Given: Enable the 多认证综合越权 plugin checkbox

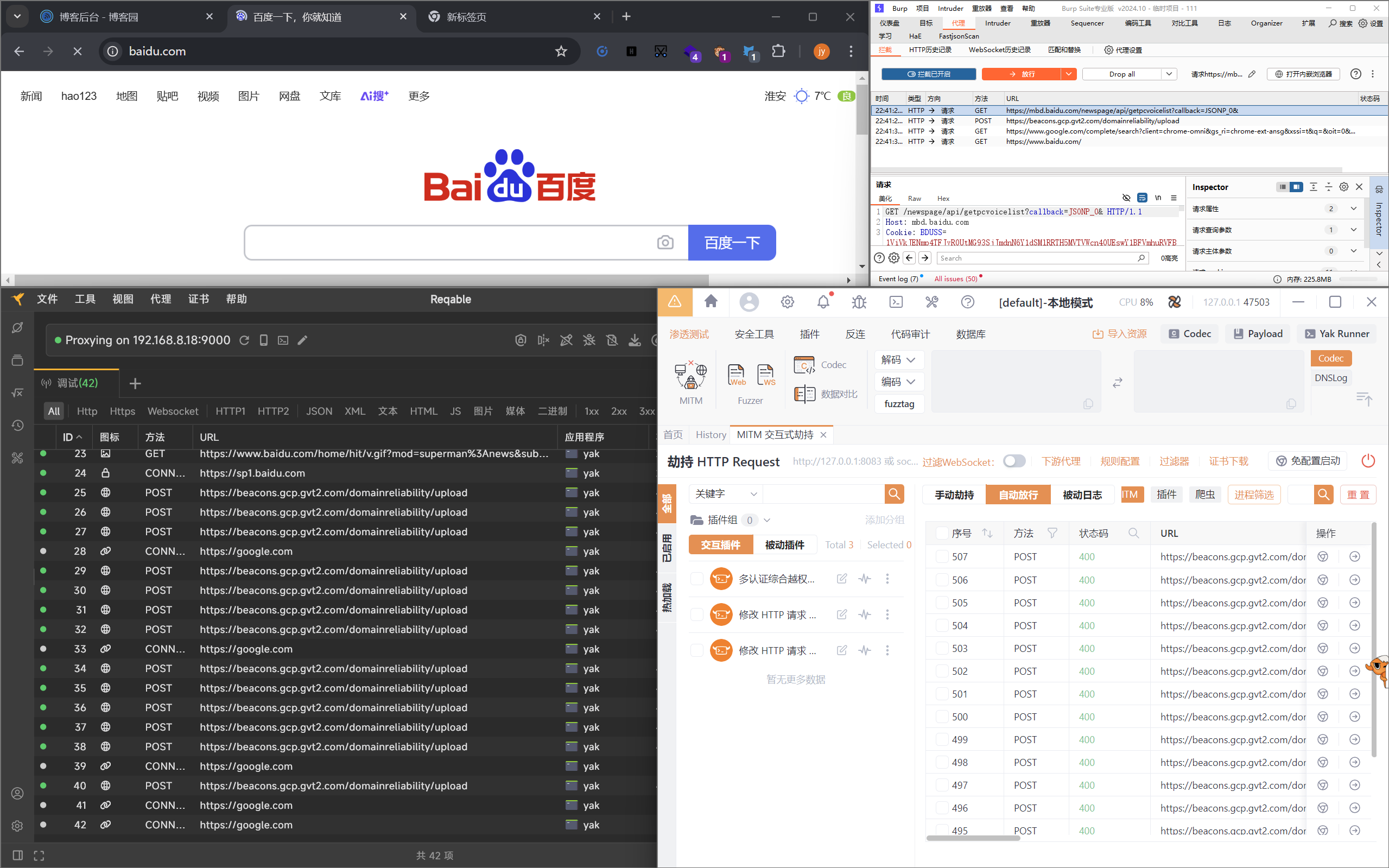Looking at the screenshot, I should pos(696,579).
